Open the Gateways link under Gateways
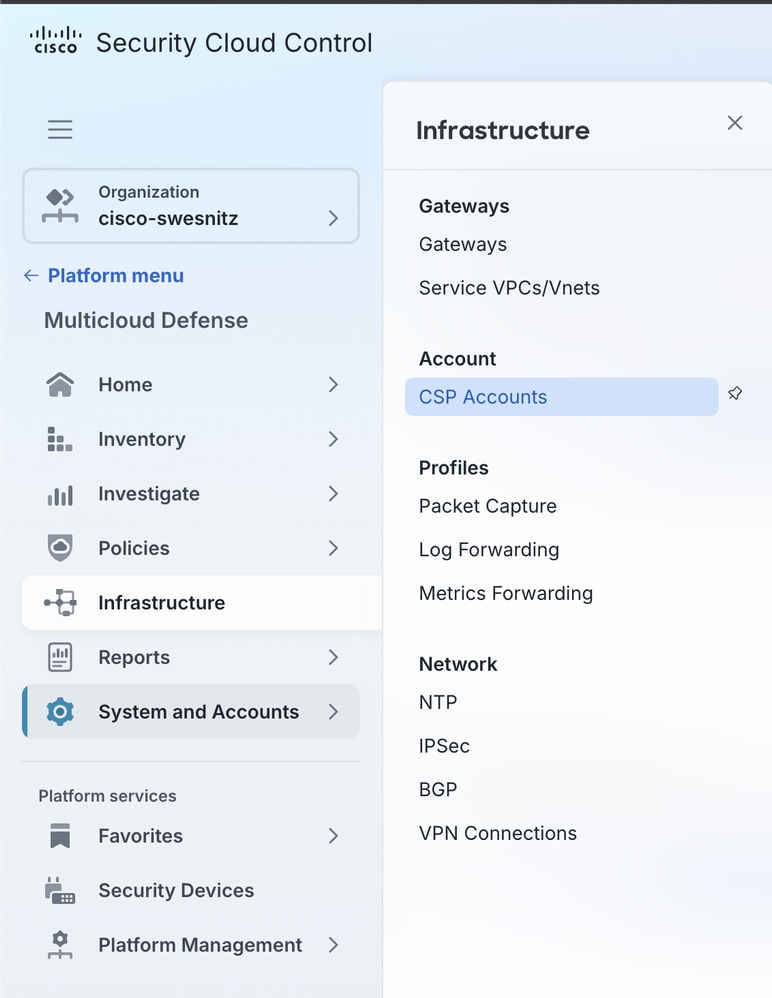Viewport: 772px width, 998px height. (463, 244)
